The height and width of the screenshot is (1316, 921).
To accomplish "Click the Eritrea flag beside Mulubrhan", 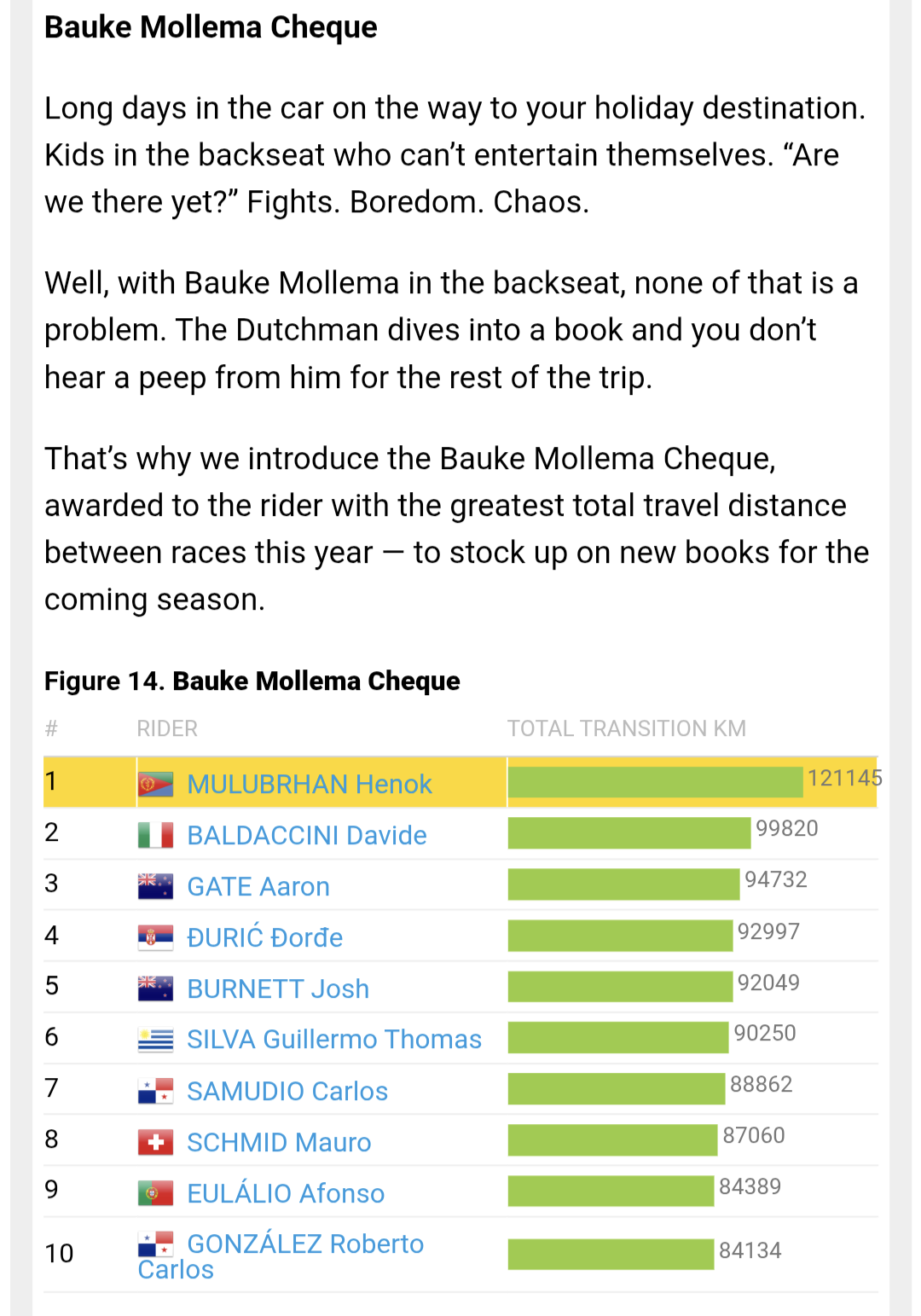I will [155, 784].
